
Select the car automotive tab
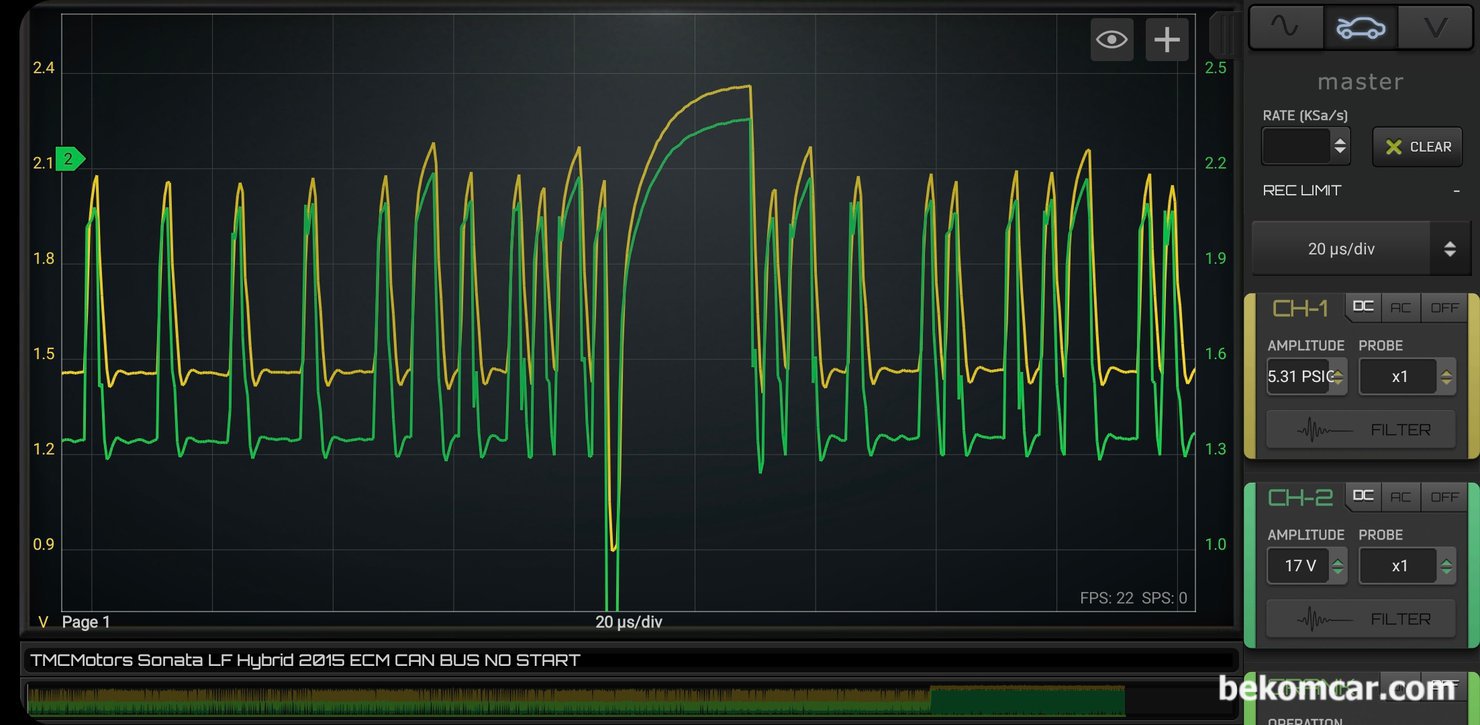(x=1361, y=27)
